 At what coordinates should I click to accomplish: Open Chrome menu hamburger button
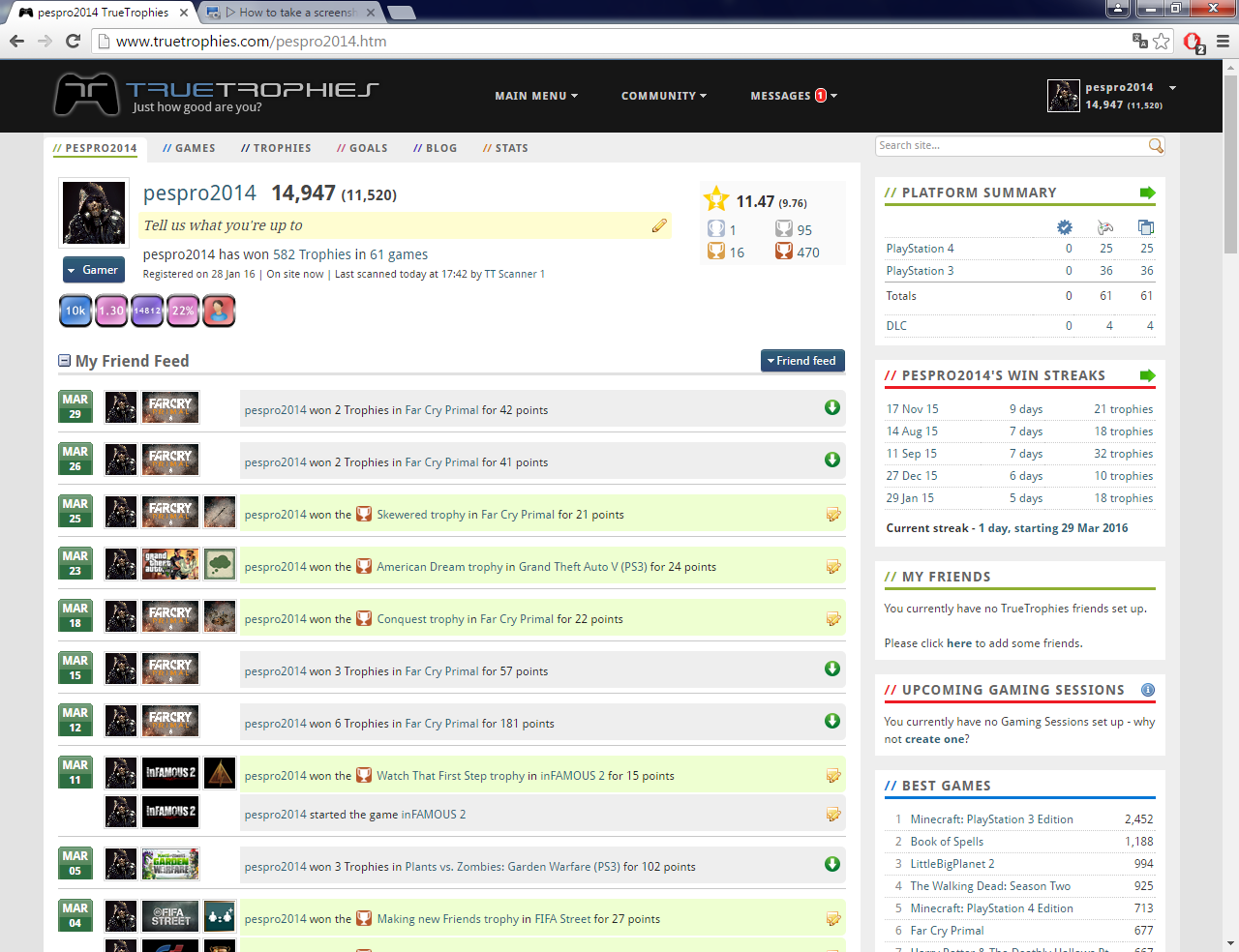tap(1223, 41)
